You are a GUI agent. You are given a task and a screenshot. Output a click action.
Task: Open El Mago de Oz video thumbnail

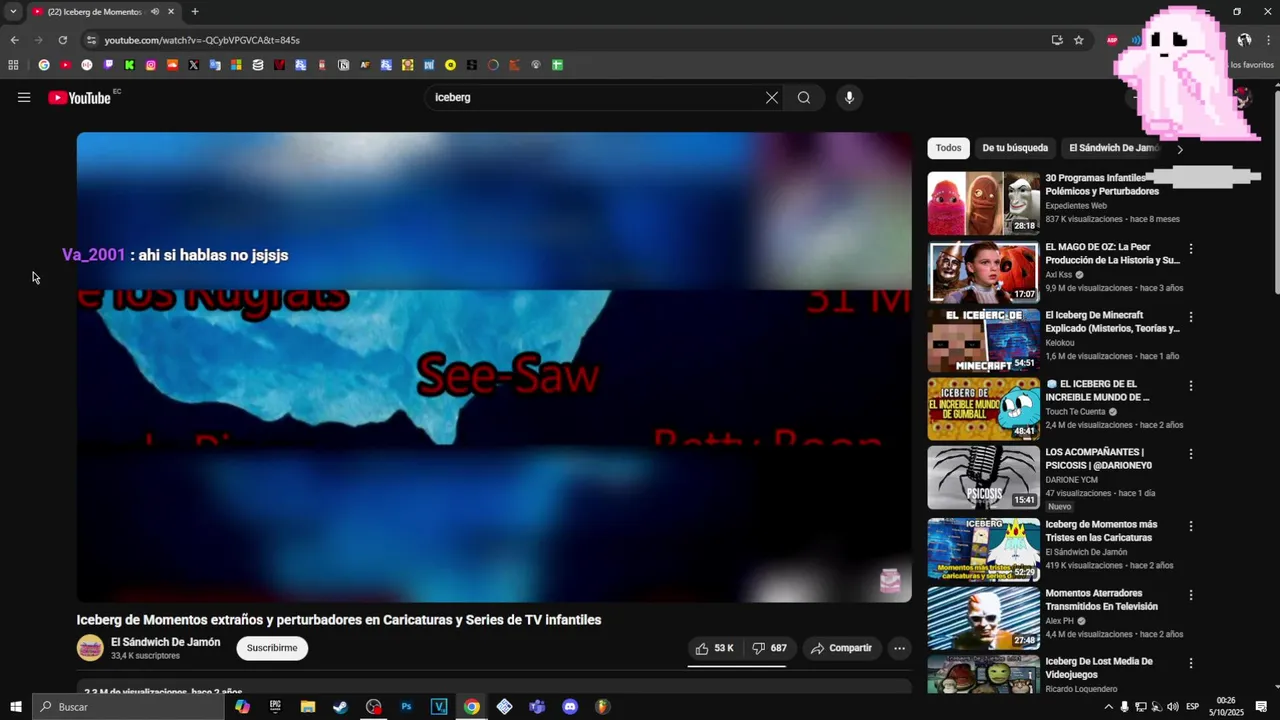(983, 272)
